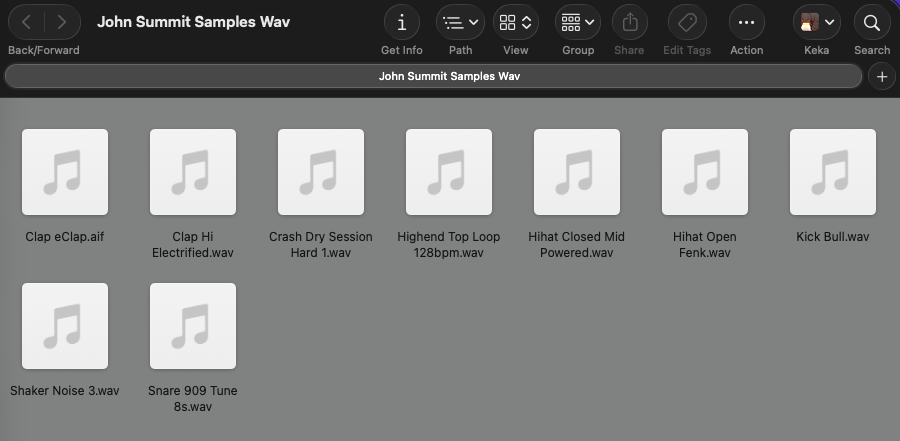The width and height of the screenshot is (900, 441).
Task: Select Hihat Open Fenk.wav icon
Action: pos(705,172)
